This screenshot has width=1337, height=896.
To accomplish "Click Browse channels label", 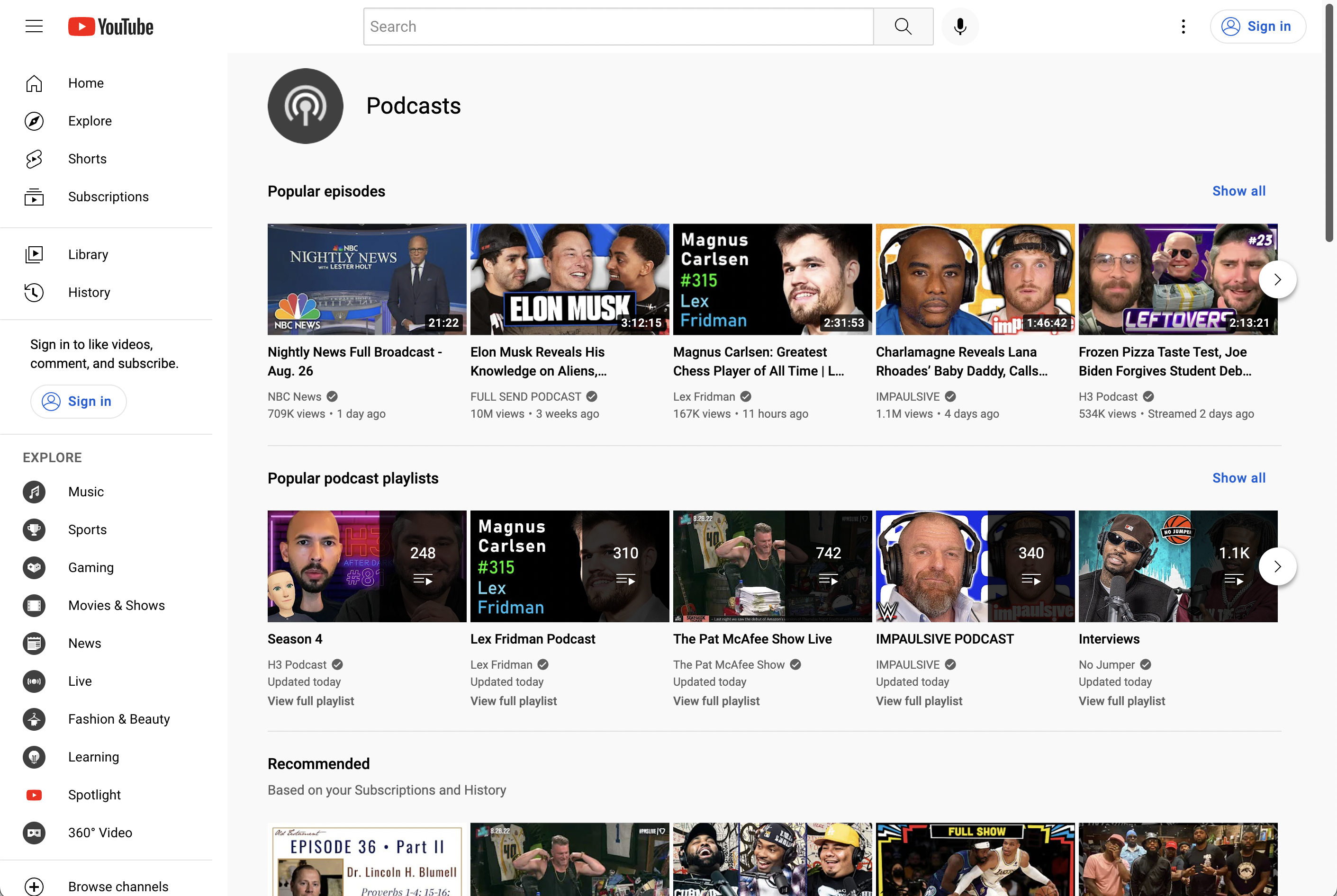I will coord(118,886).
